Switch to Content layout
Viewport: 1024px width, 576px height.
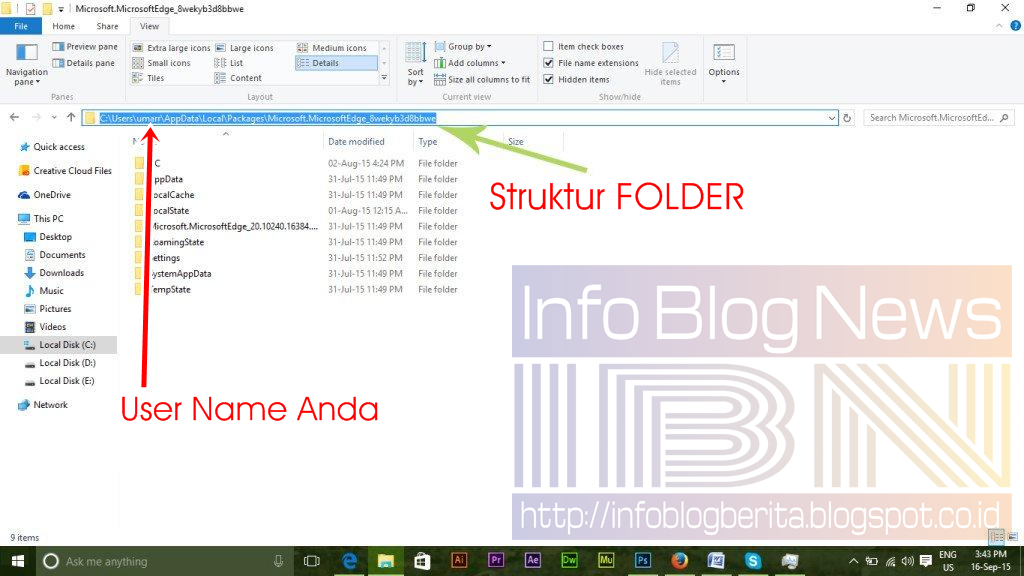(238, 78)
